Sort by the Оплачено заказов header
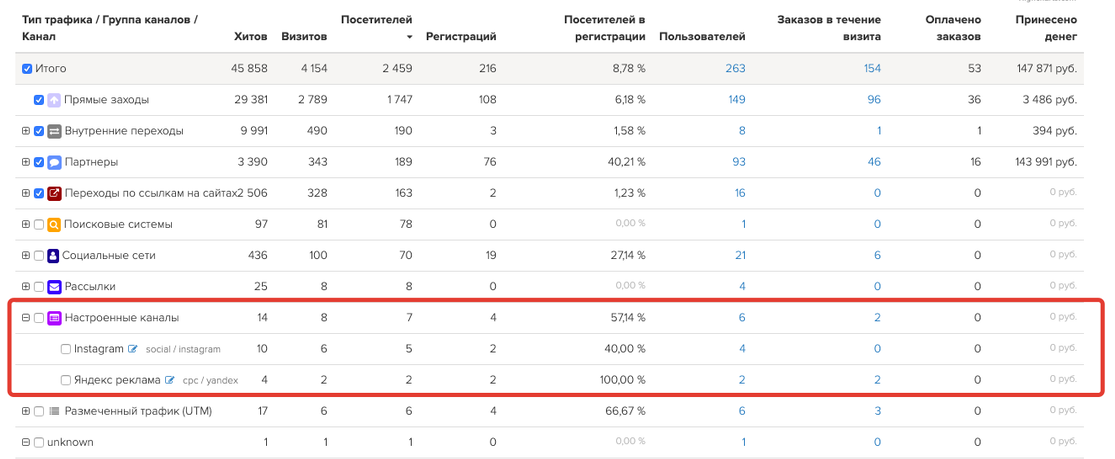The height and width of the screenshot is (459, 1115). [954, 28]
